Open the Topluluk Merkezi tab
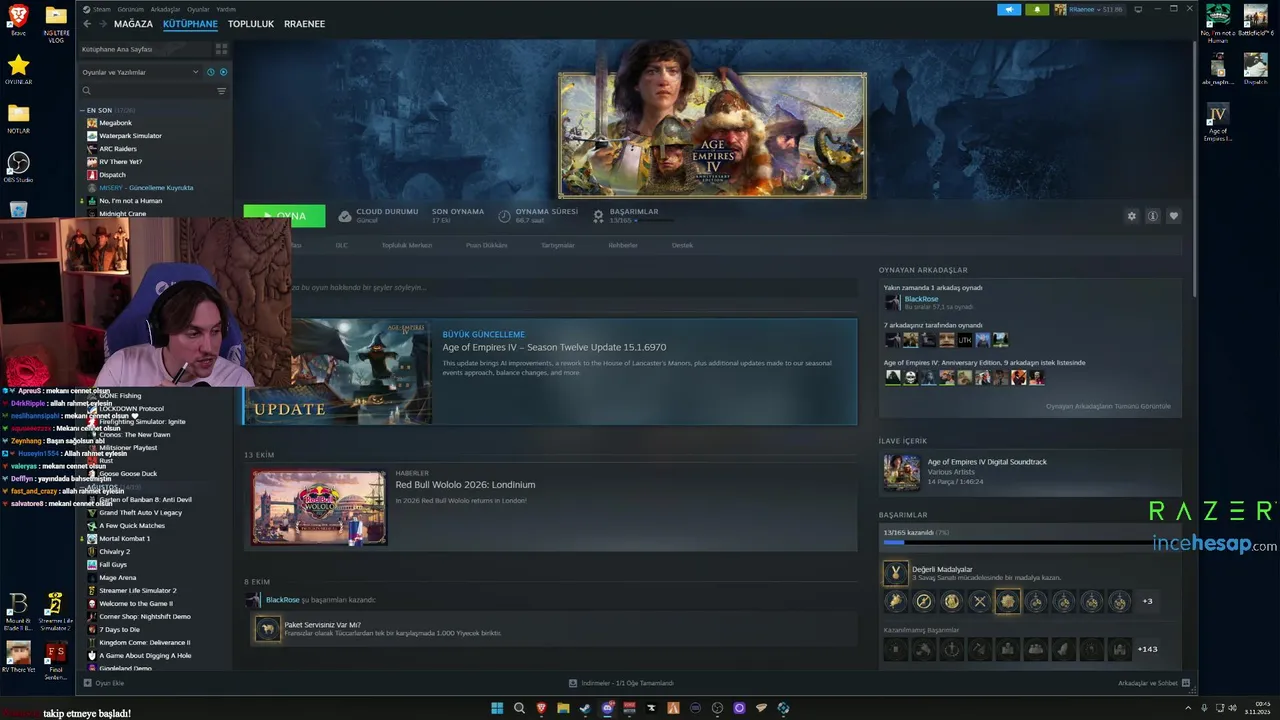The width and height of the screenshot is (1280, 720). click(x=406, y=245)
